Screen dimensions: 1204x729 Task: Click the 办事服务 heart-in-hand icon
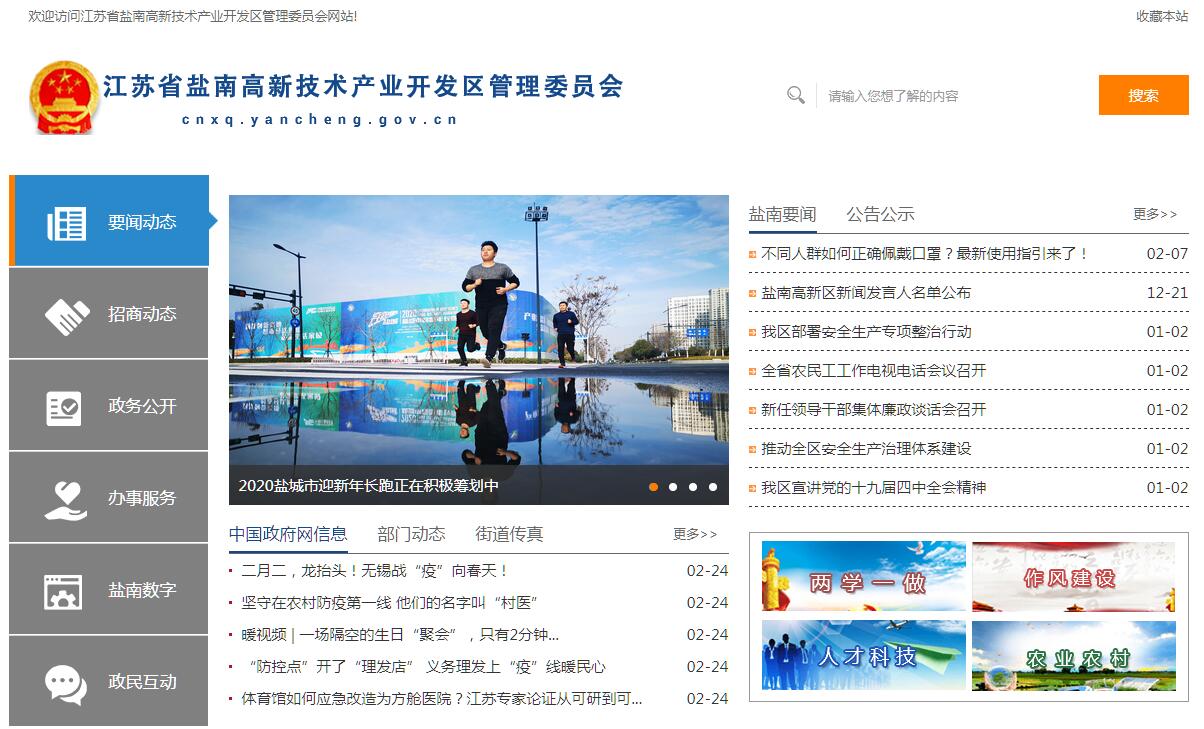pyautogui.click(x=66, y=499)
